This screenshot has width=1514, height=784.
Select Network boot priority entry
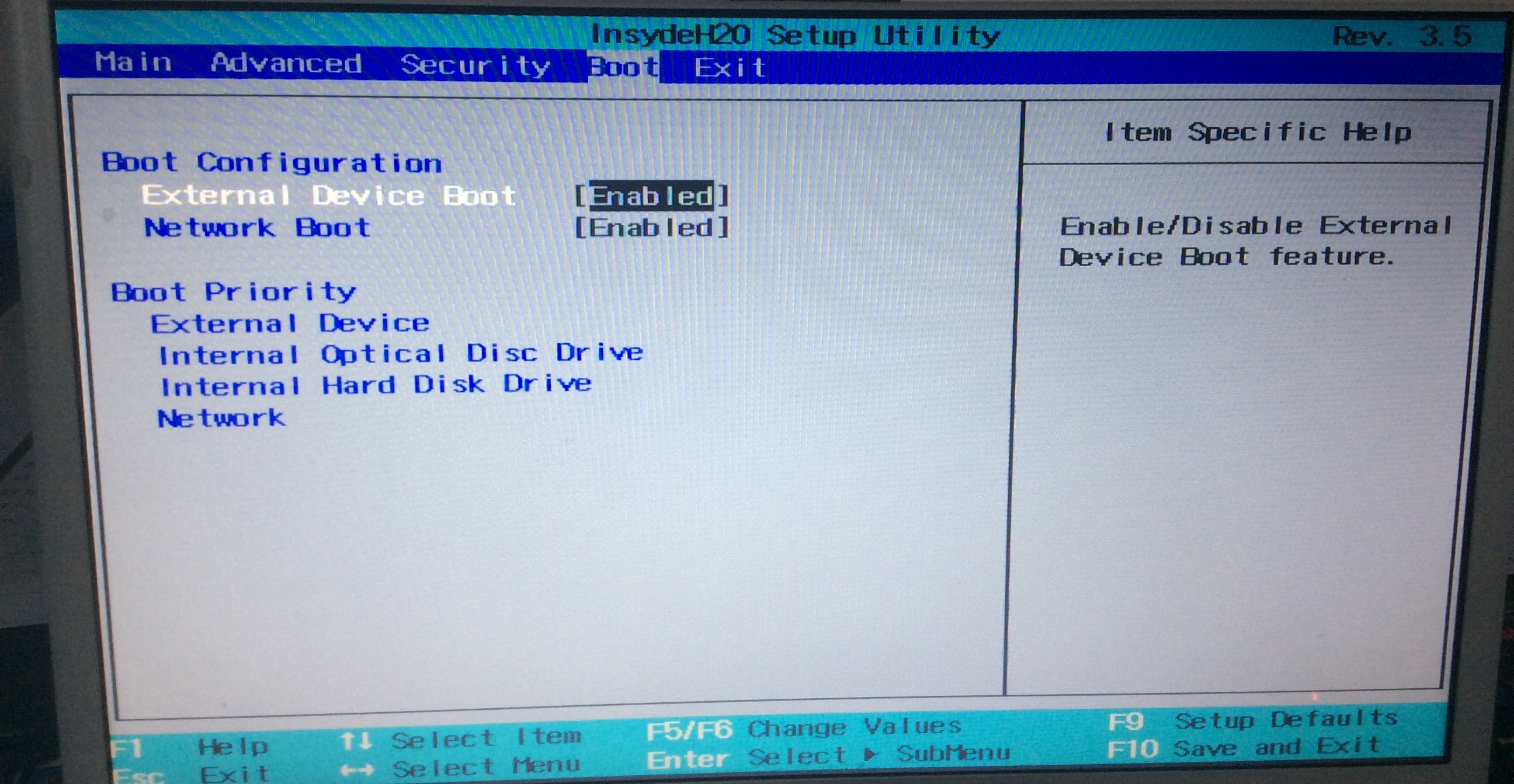click(x=221, y=418)
